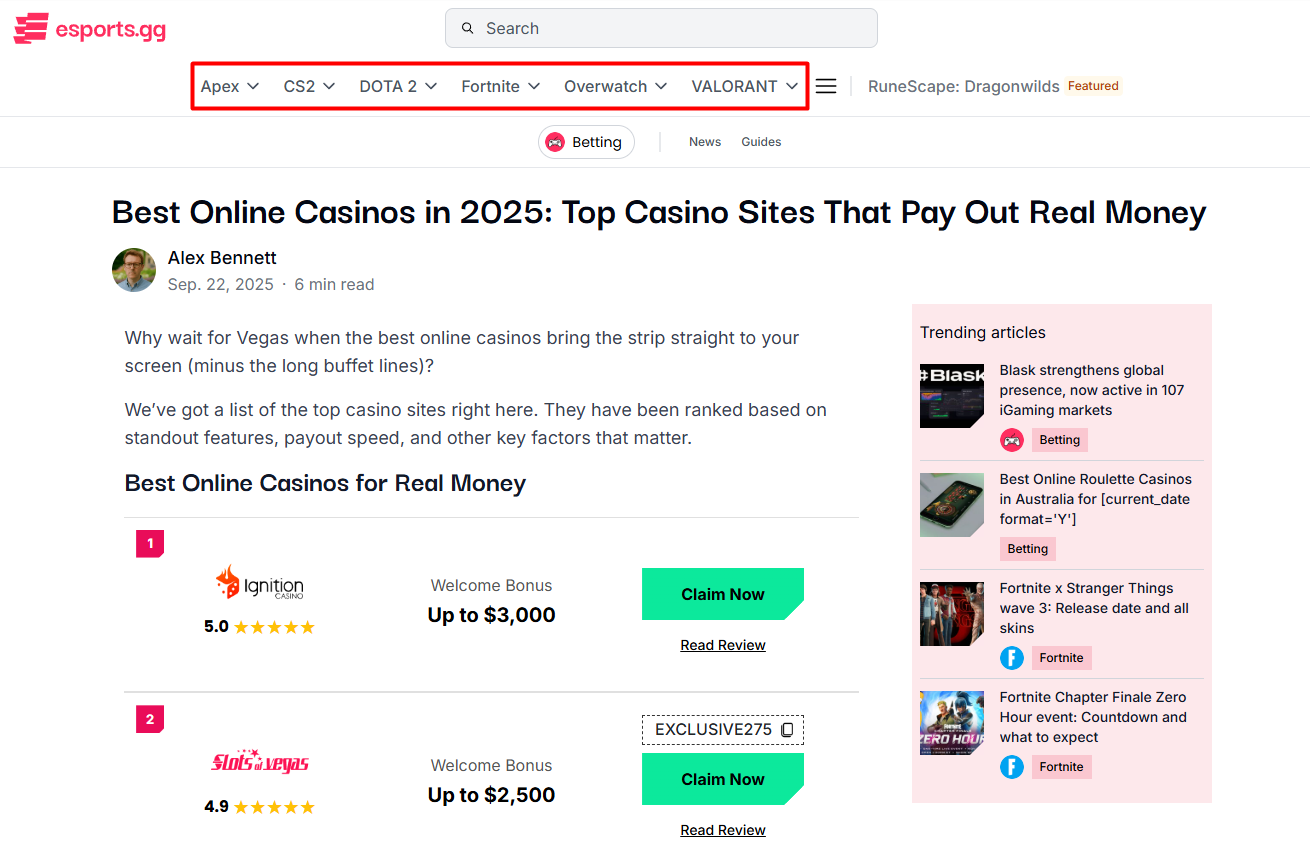The height and width of the screenshot is (847, 1310).
Task: Expand the Apex dropdown menu
Action: 230,86
